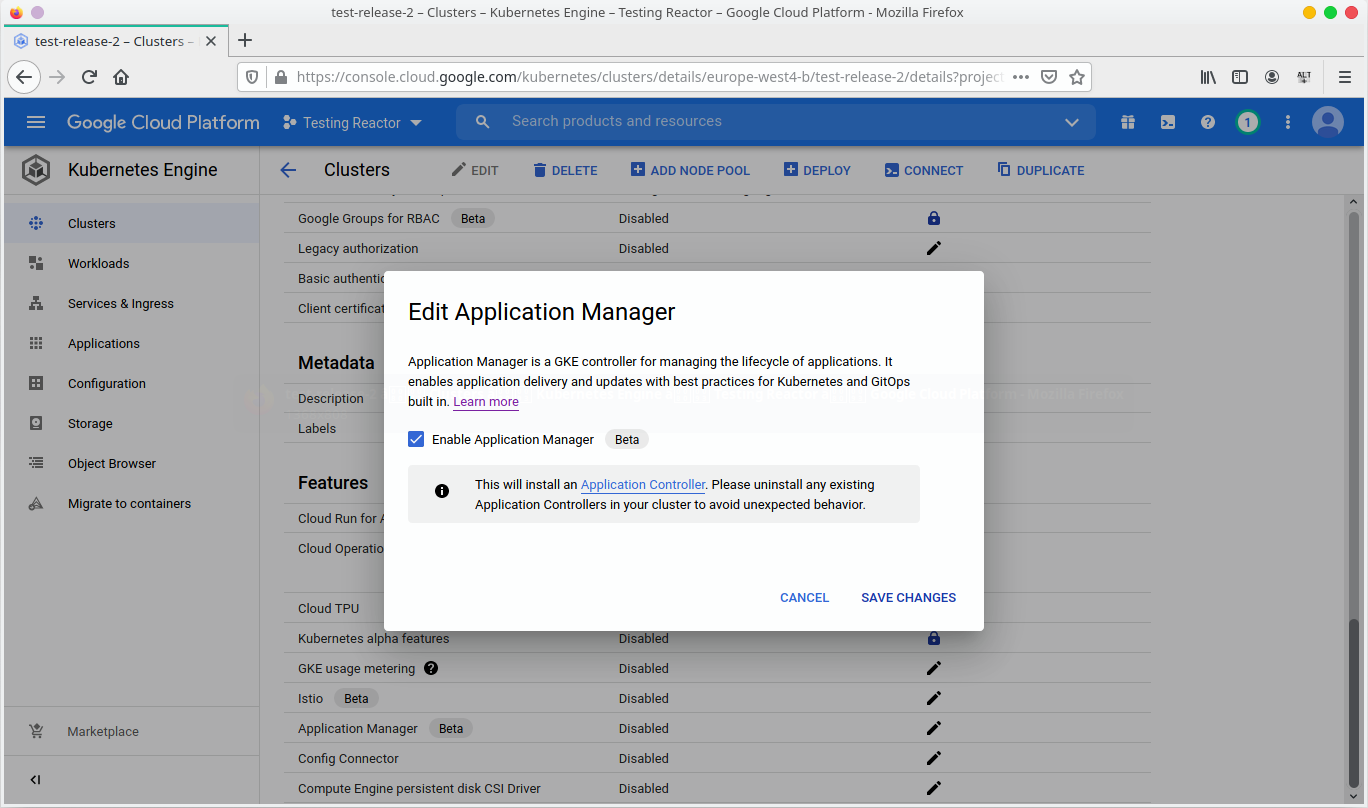This screenshot has width=1368, height=808.
Task: Reload the page in Firefox
Action: pyautogui.click(x=89, y=77)
